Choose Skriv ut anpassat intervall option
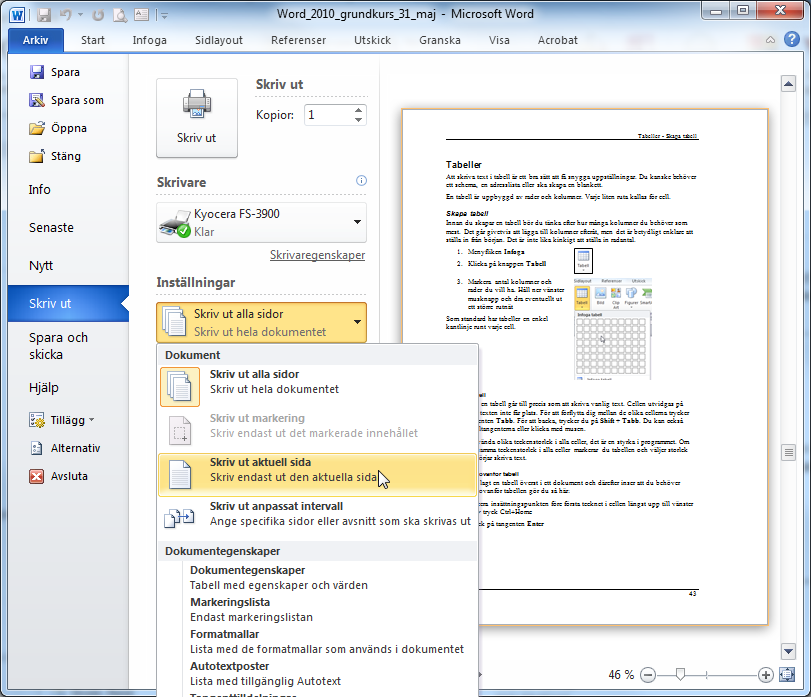811x697 pixels. point(318,518)
